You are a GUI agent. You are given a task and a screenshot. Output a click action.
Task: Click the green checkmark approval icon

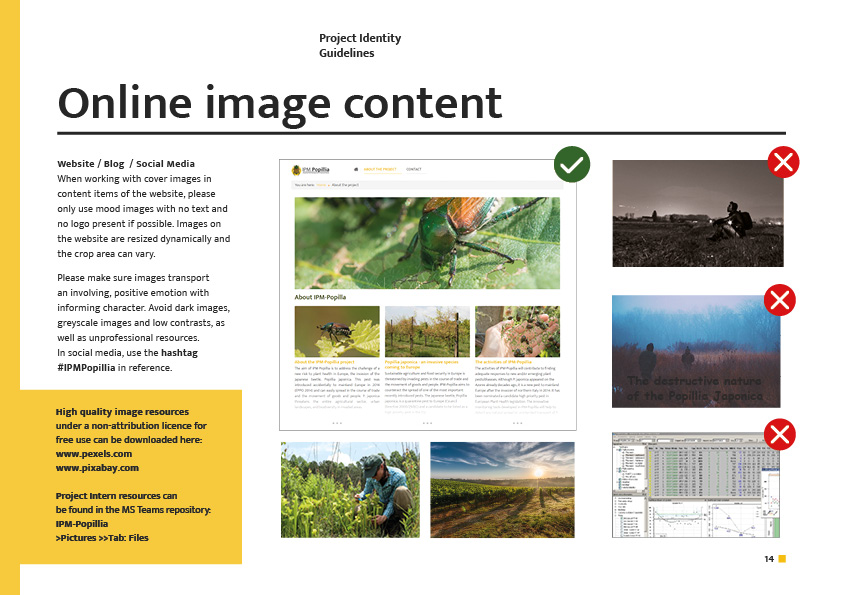(572, 164)
